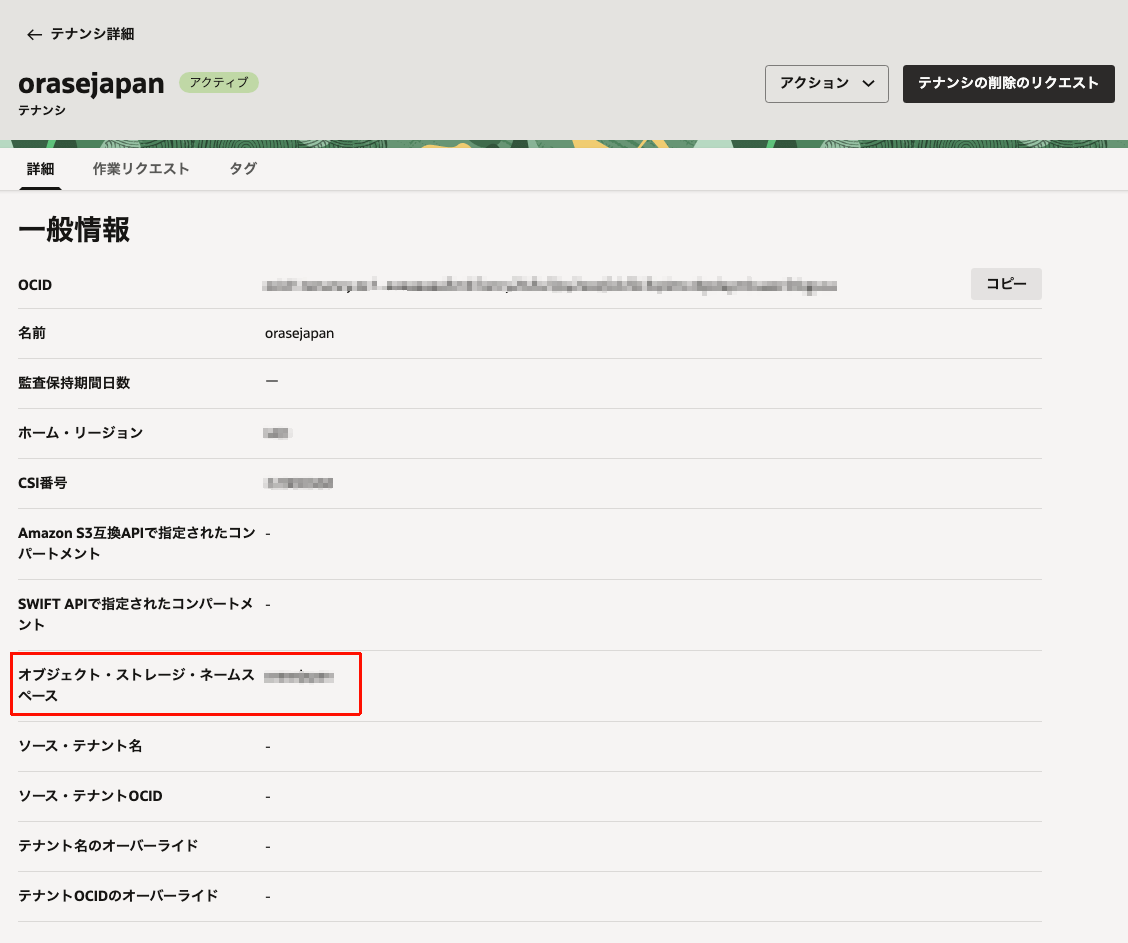Click テナンシの削除のリクエスト button
1128x943 pixels.
[1008, 84]
